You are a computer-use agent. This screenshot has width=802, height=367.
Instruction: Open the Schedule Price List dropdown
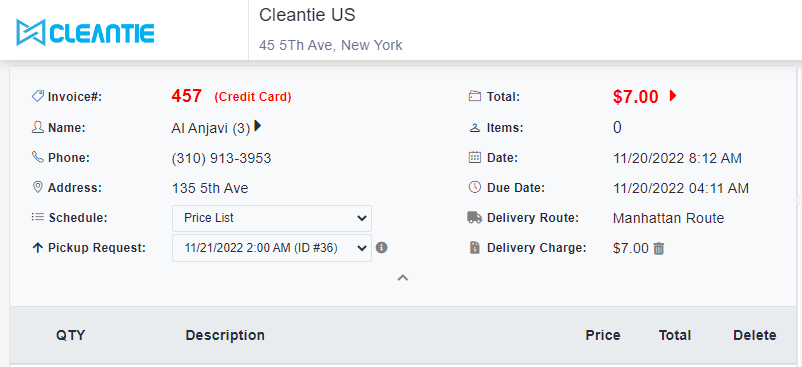coord(272,218)
